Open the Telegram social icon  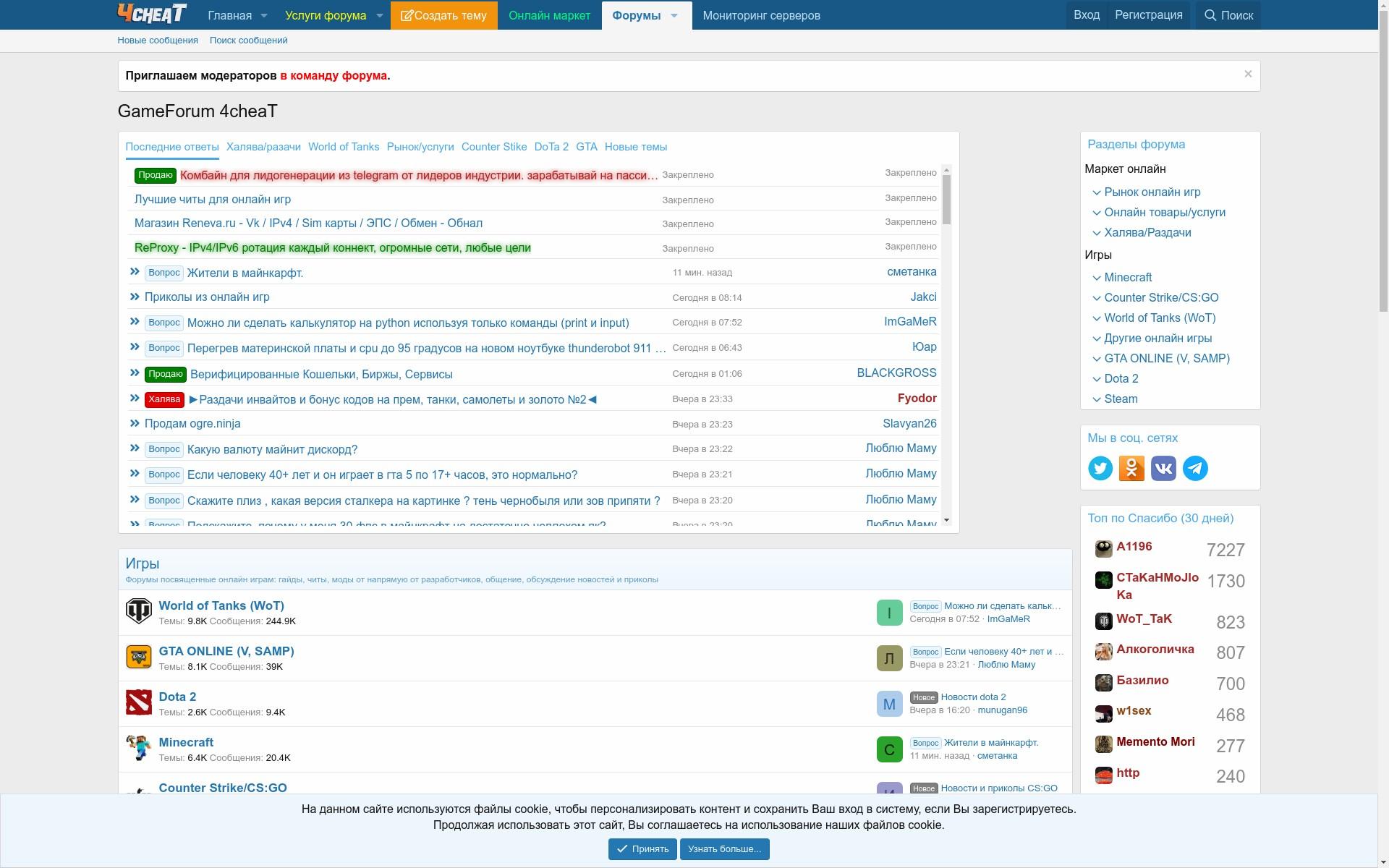point(1195,468)
